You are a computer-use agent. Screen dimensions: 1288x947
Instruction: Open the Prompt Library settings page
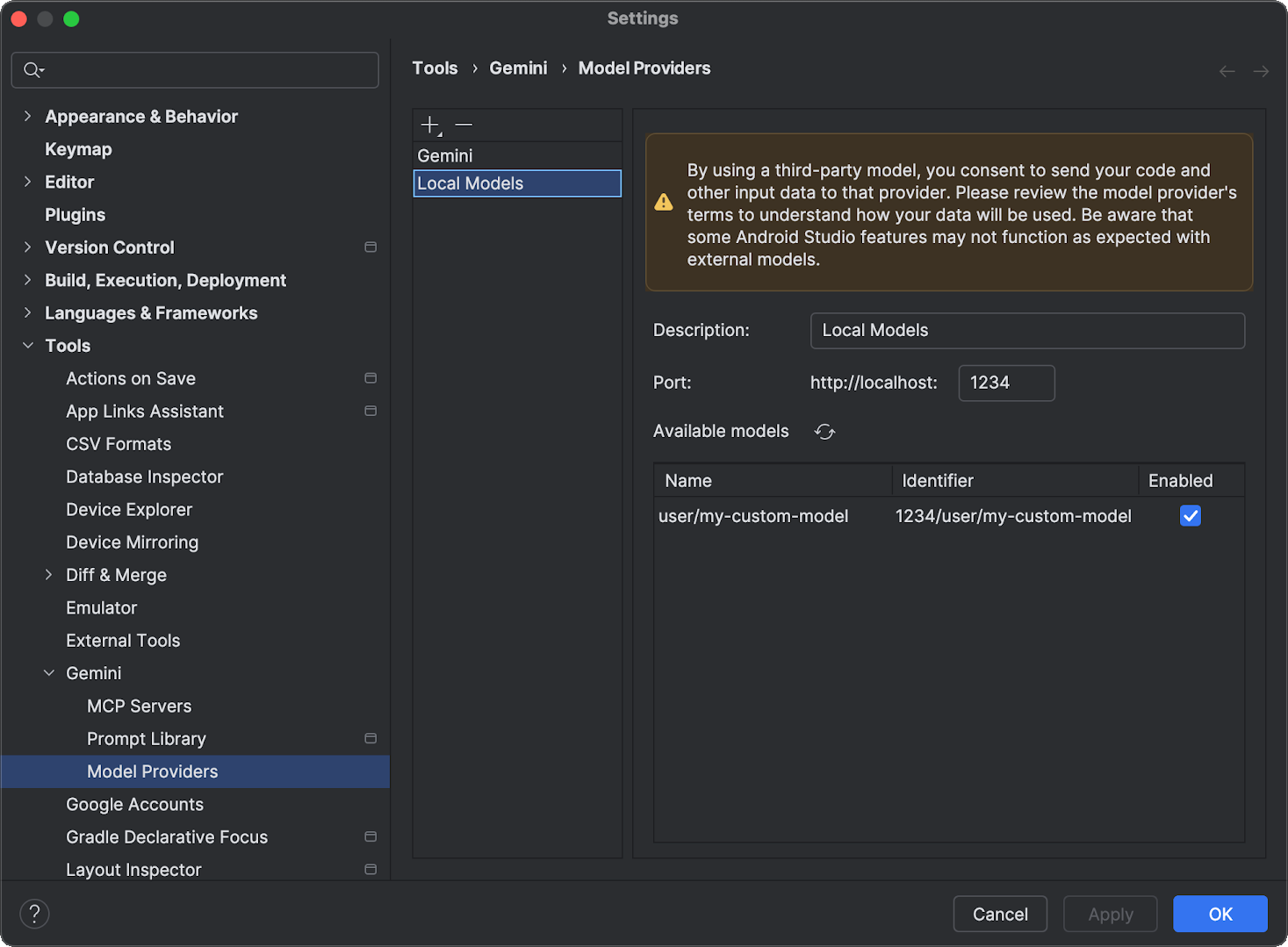146,739
